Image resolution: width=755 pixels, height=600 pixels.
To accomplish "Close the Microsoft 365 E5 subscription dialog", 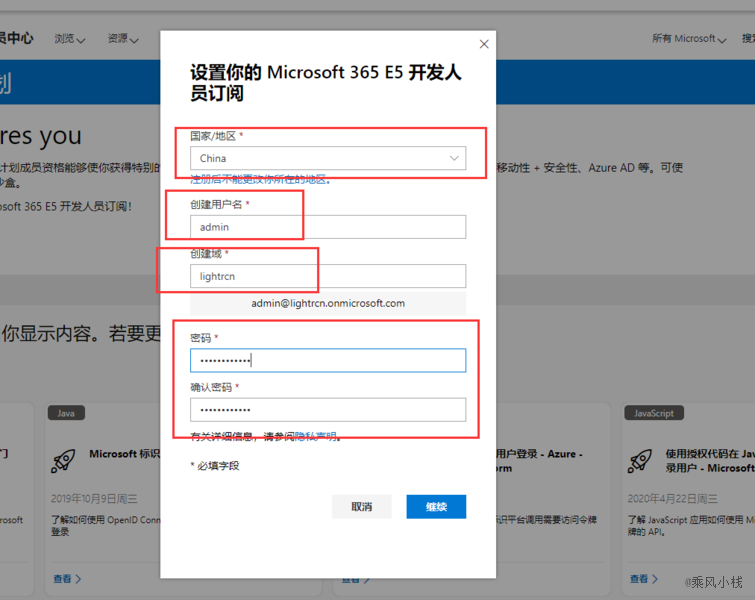I will tap(484, 44).
